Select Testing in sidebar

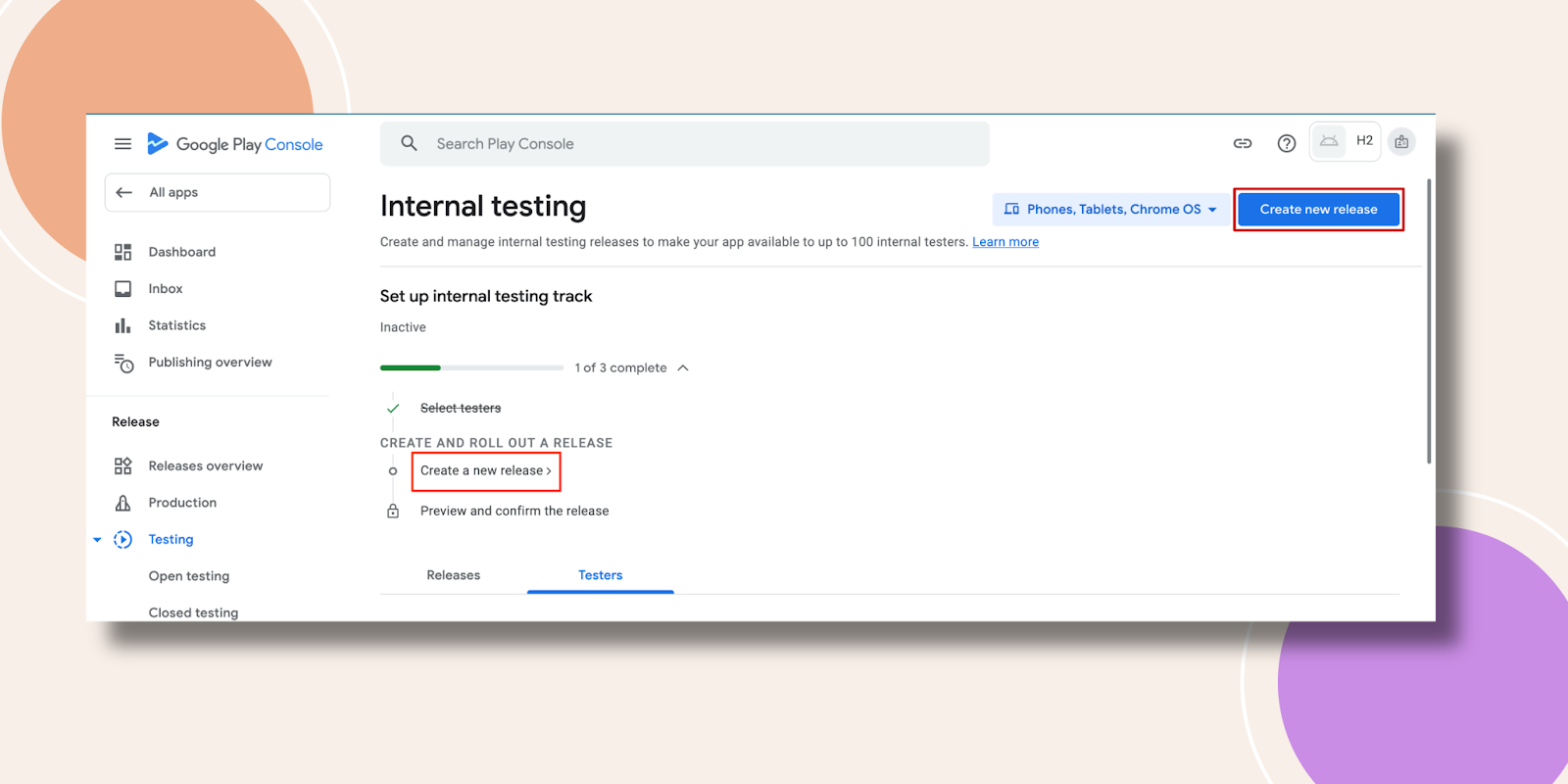(x=171, y=540)
